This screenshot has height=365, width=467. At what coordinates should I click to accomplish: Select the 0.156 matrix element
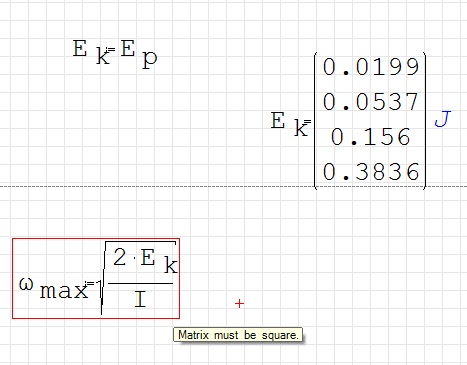[x=371, y=137]
